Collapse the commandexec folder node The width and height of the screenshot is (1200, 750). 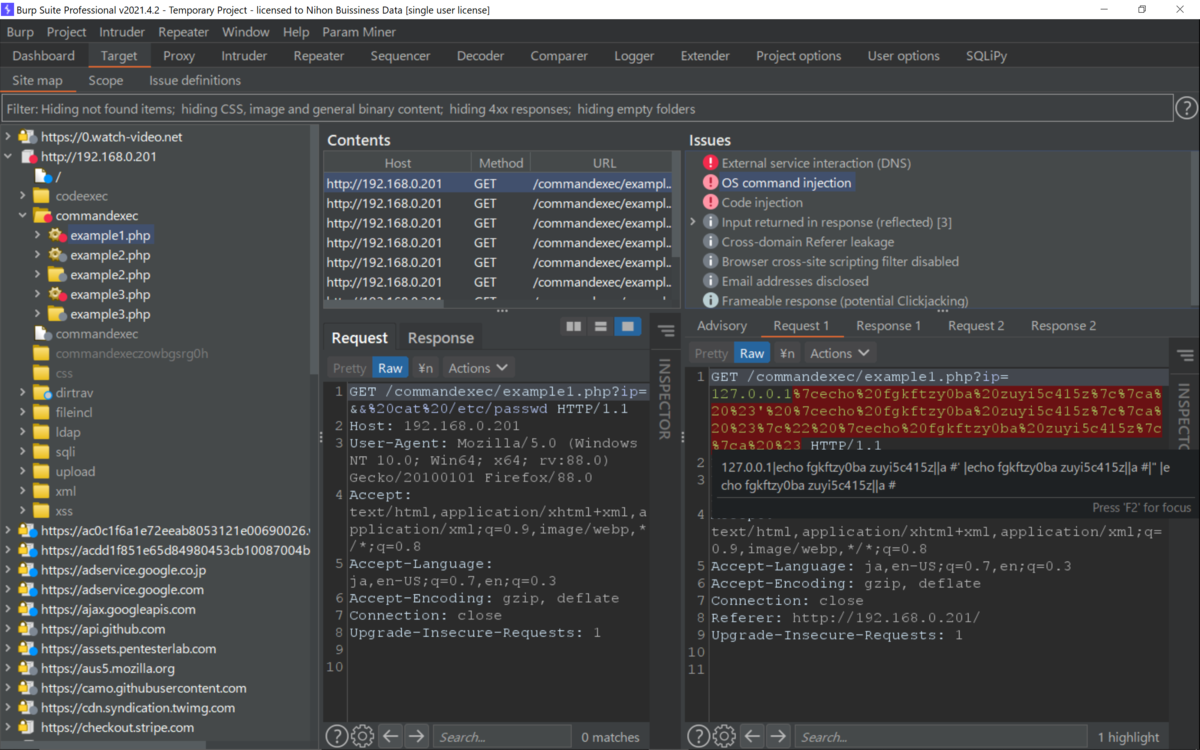tap(23, 216)
